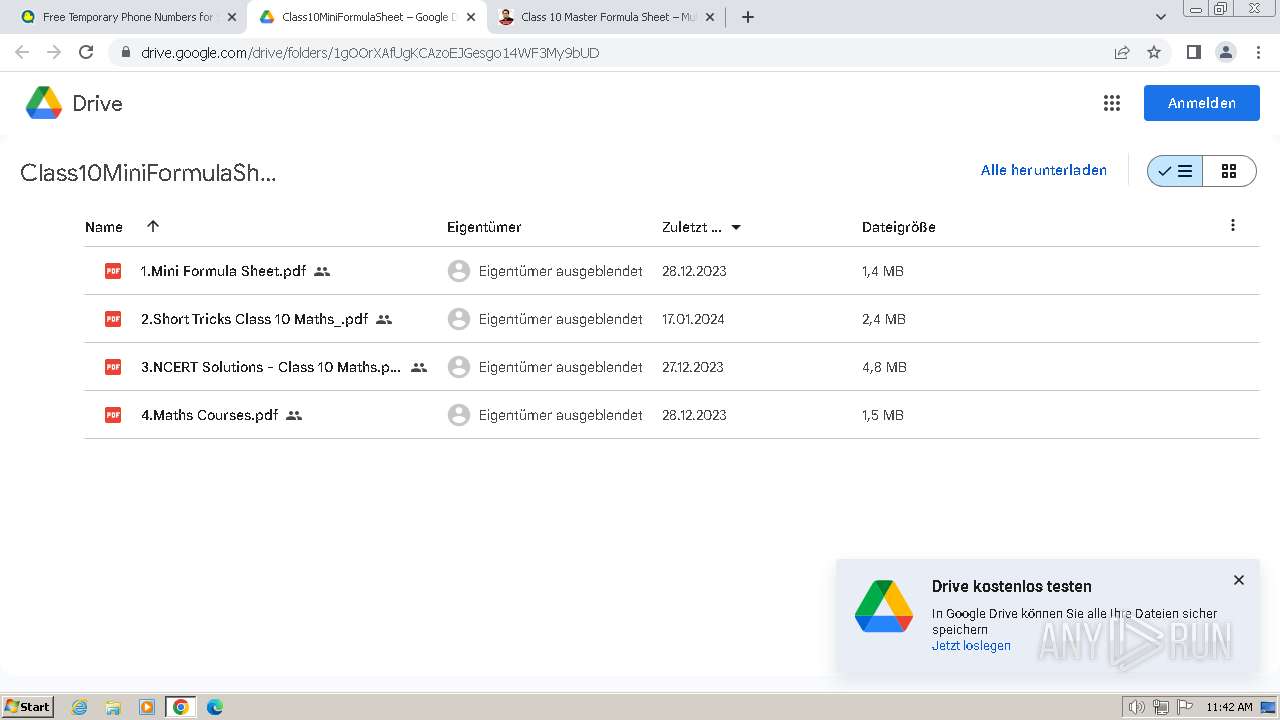
Task: Switch to list layout view
Action: (1175, 171)
